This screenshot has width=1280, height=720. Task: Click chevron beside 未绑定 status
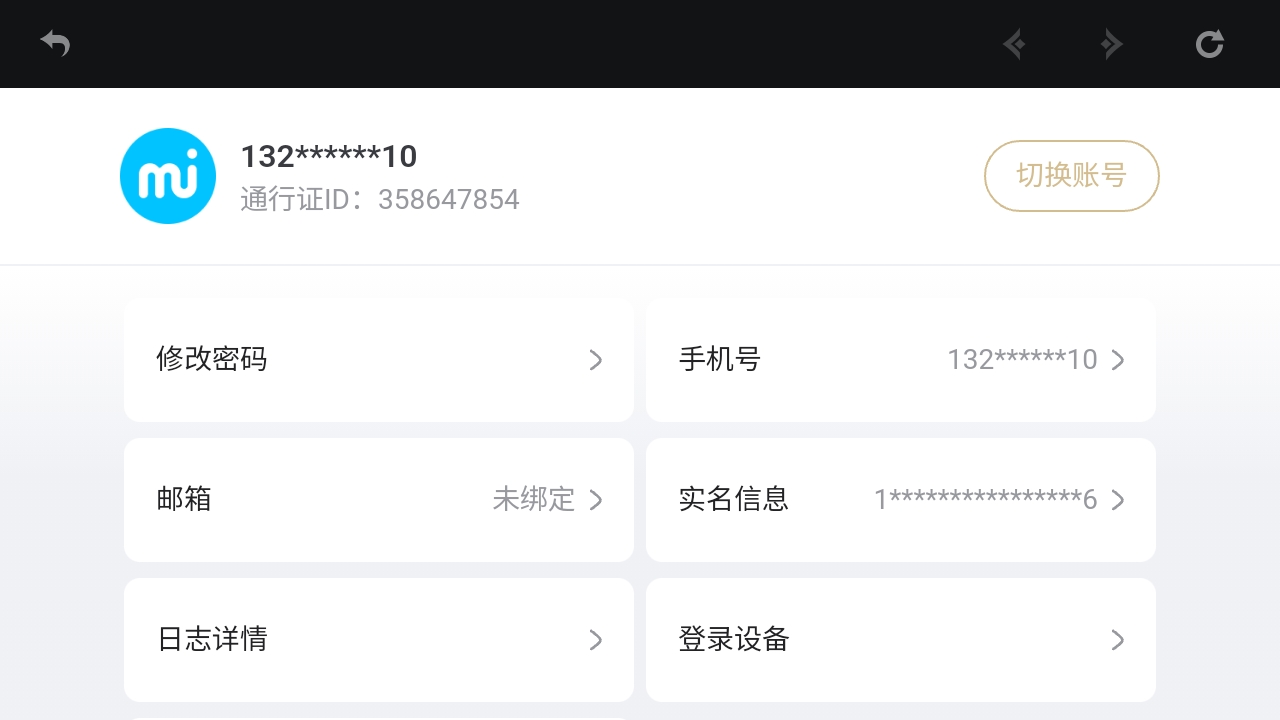click(596, 500)
